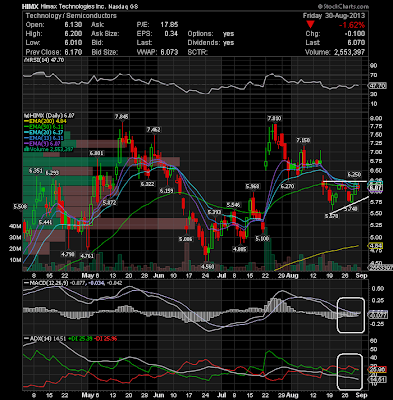Click the ADX(14) panel label
Viewport: 393px width, 400px height.
[37, 339]
